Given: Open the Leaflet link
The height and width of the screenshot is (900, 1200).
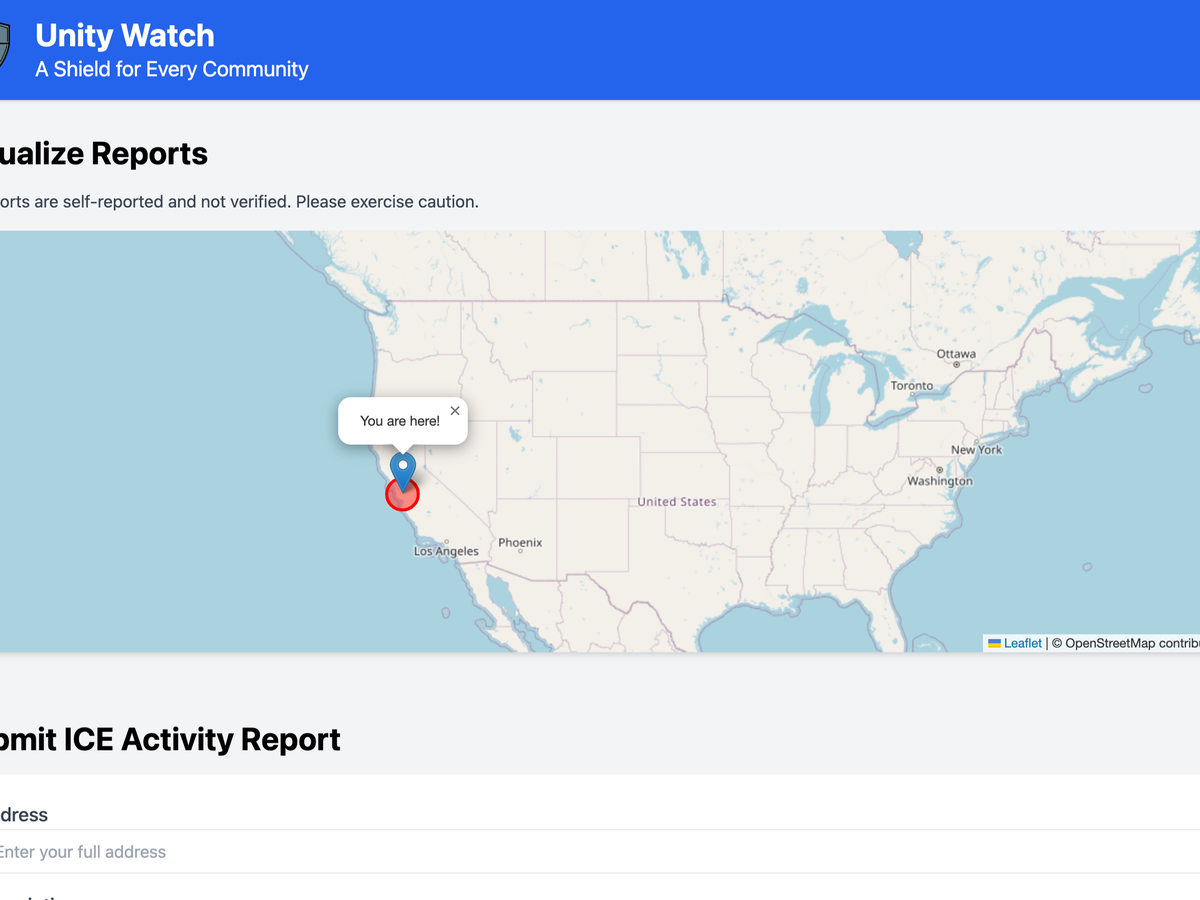Looking at the screenshot, I should click(x=1022, y=643).
